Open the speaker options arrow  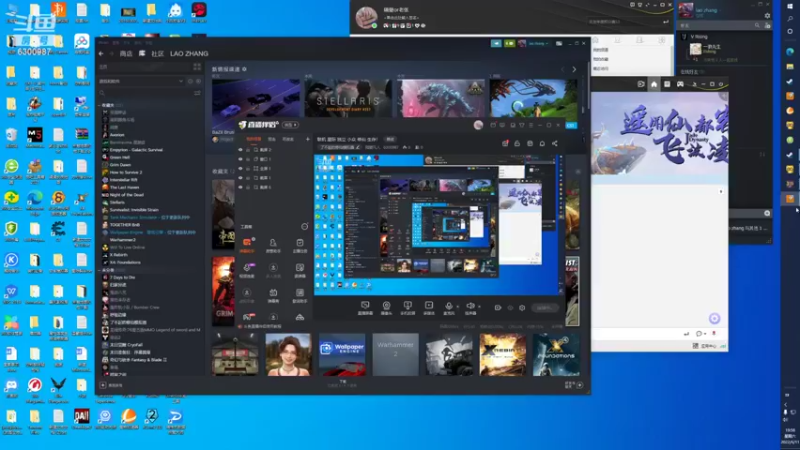click(x=480, y=307)
